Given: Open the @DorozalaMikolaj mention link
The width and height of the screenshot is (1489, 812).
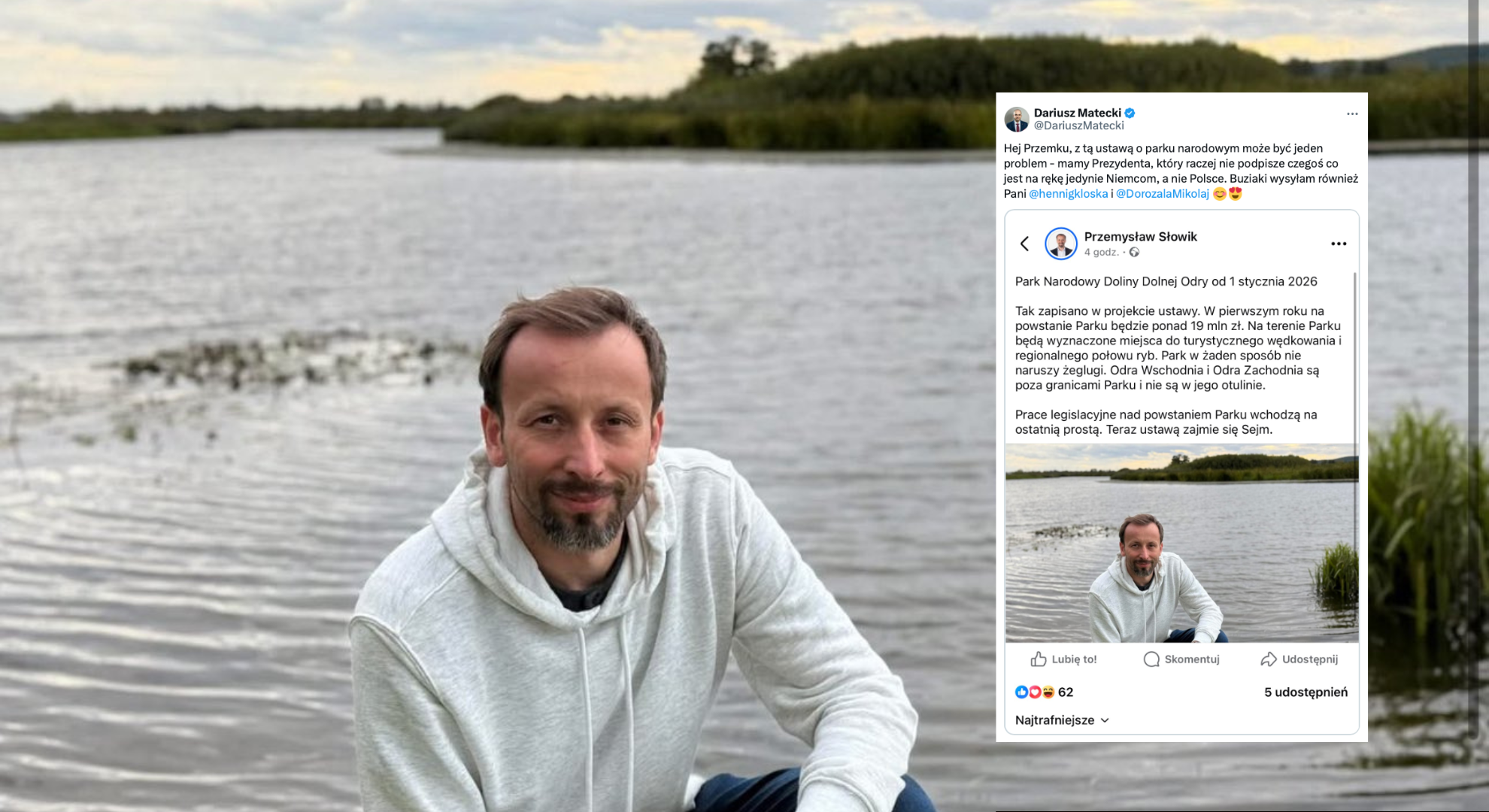Looking at the screenshot, I should tap(1162, 194).
